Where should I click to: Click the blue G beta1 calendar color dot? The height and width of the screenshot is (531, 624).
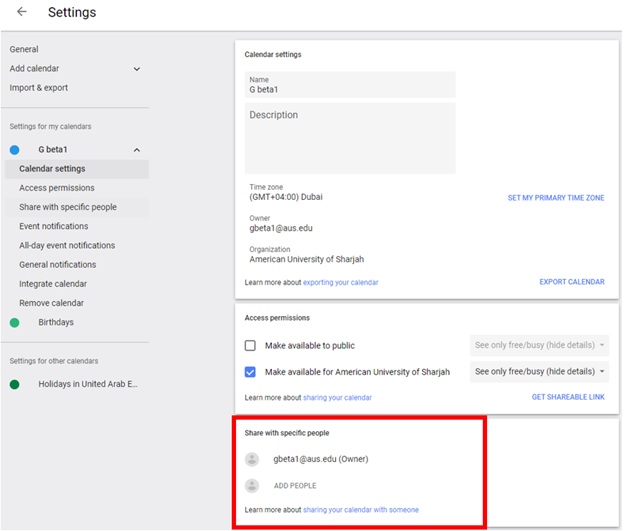(x=14, y=150)
